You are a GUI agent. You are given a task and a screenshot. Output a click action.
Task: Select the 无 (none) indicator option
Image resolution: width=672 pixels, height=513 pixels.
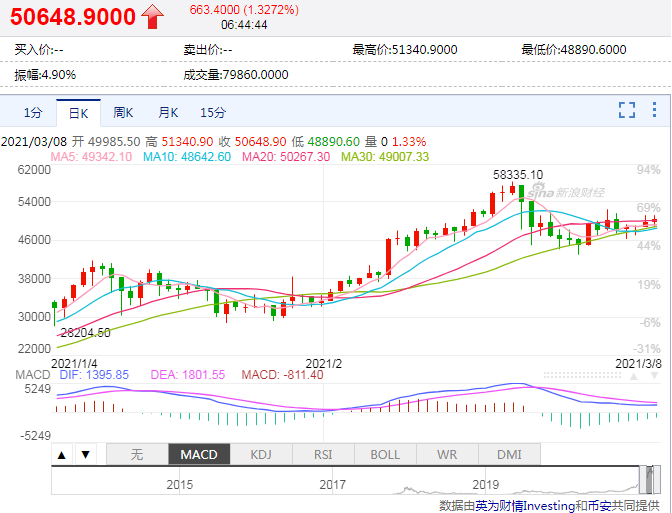tap(137, 454)
